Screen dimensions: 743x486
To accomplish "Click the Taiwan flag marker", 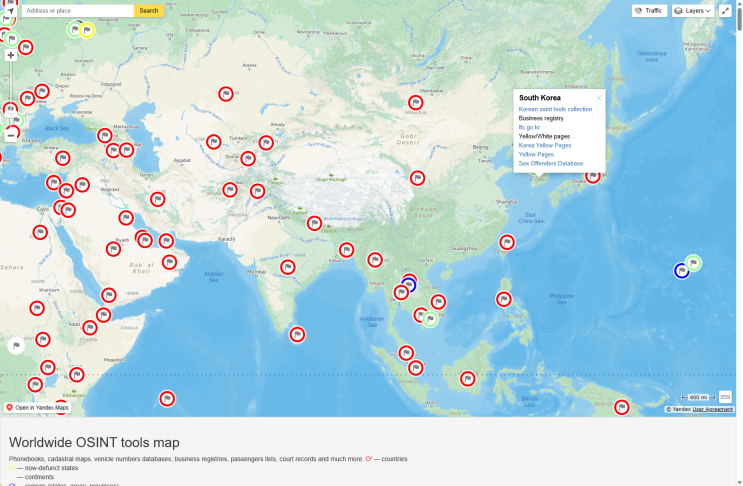I will pyautogui.click(x=507, y=243).
